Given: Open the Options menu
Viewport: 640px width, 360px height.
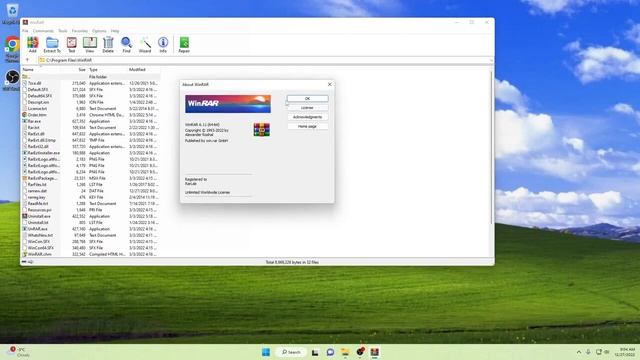Looking at the screenshot, I should point(99,31).
